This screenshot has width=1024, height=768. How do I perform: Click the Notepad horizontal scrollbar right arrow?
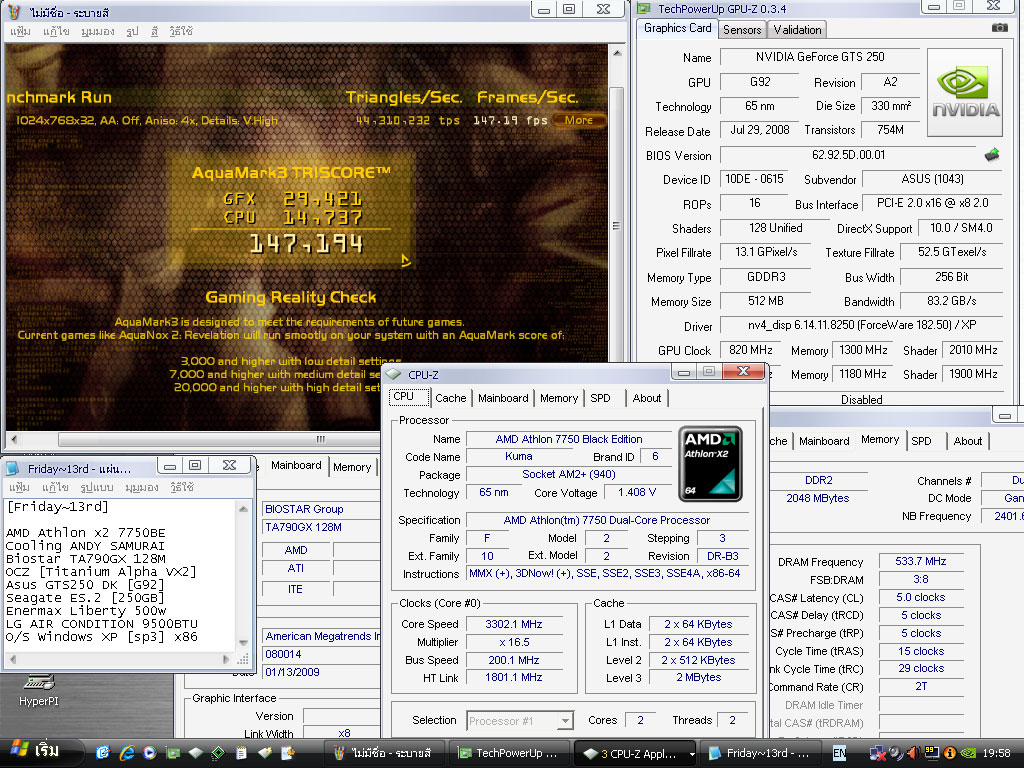coord(226,659)
